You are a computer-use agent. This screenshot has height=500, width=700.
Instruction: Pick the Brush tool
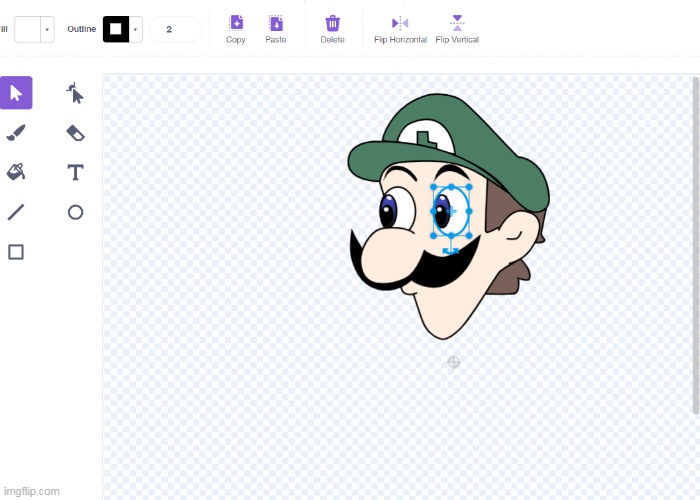tap(16, 133)
